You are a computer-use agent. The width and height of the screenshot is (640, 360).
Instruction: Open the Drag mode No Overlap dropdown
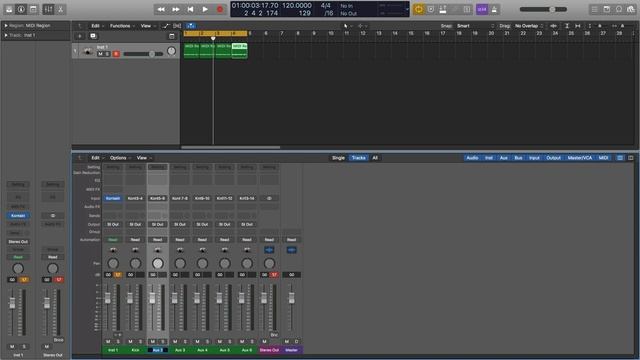point(528,26)
